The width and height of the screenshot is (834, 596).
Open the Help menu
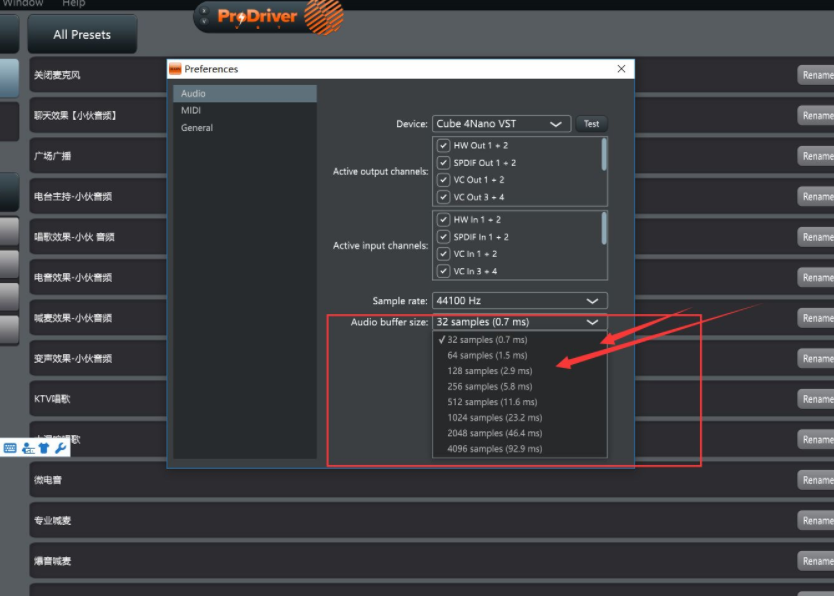click(x=73, y=3)
